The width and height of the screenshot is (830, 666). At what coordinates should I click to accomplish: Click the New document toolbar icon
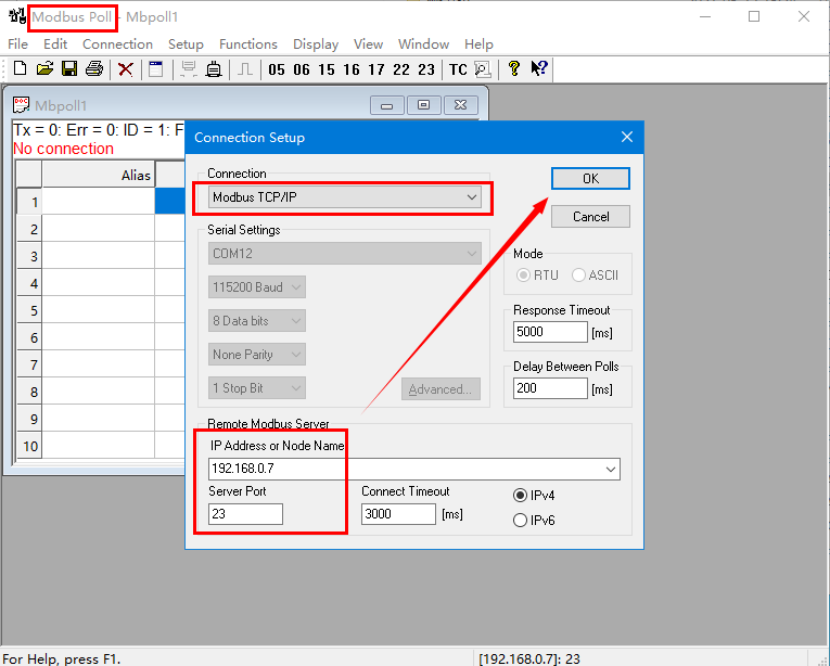pos(20,69)
